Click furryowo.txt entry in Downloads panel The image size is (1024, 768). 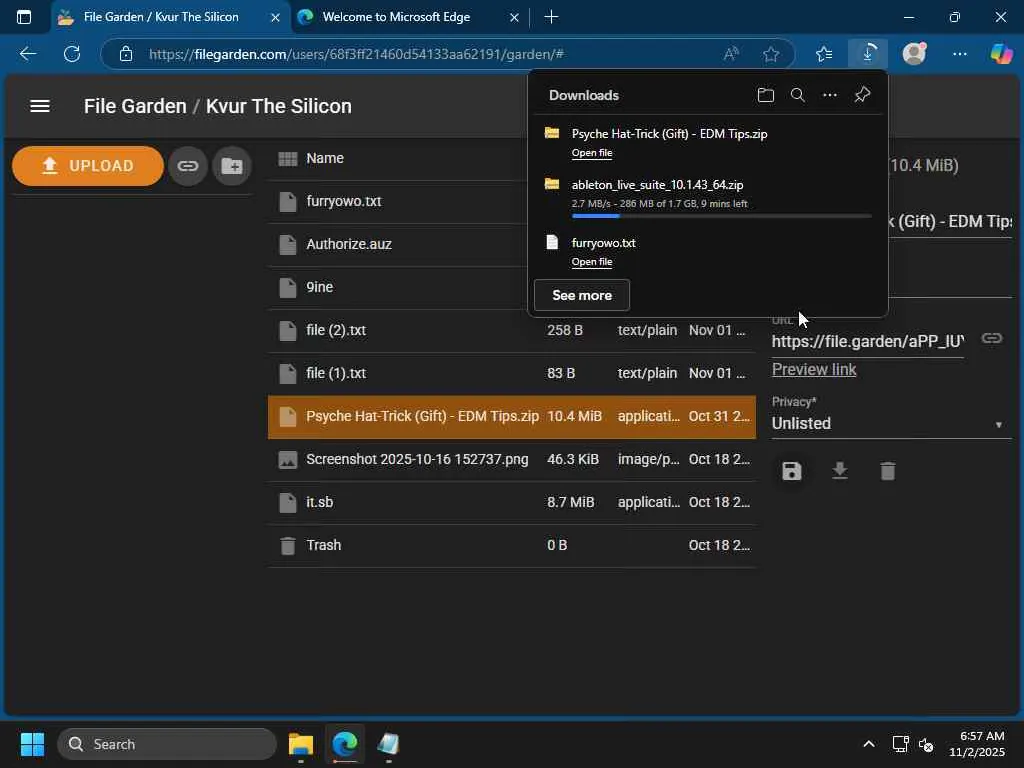pos(603,243)
